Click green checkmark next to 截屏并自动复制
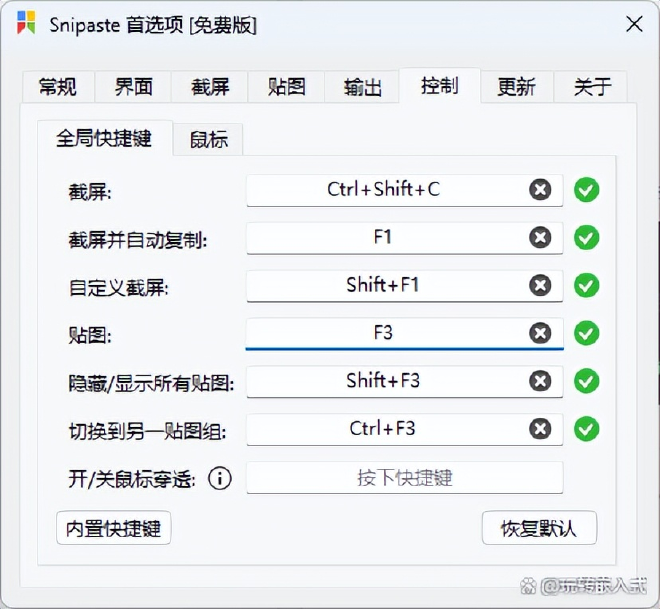 (586, 238)
